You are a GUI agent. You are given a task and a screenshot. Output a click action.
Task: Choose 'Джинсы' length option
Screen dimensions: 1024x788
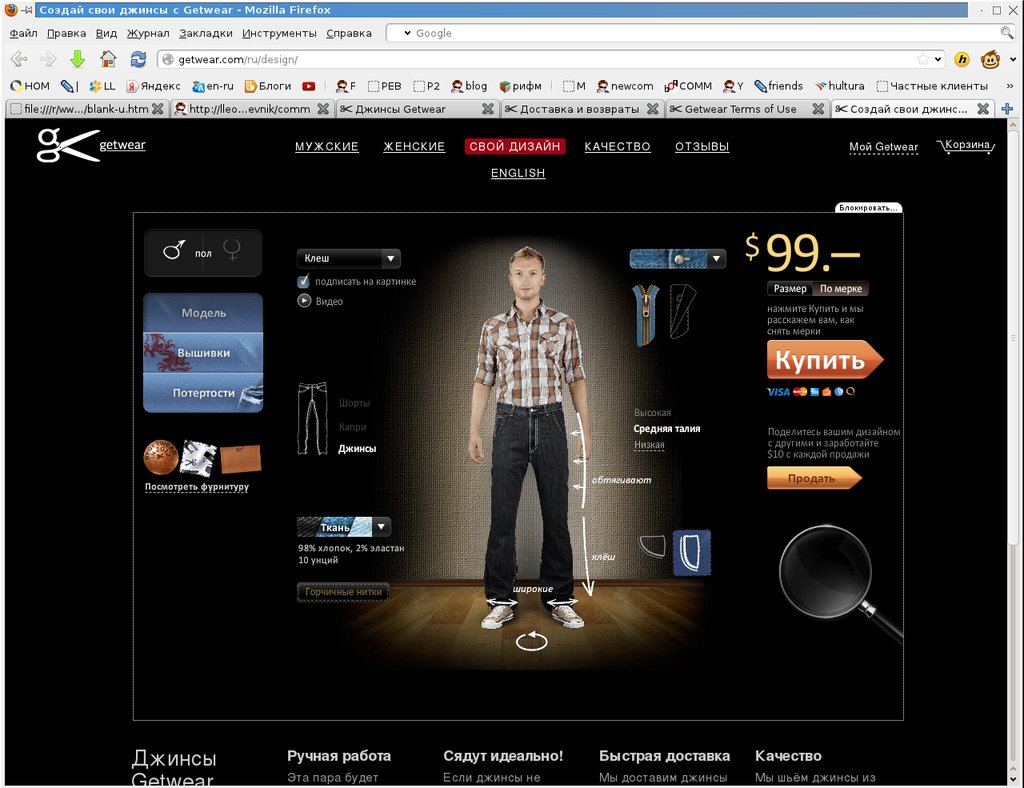click(357, 449)
